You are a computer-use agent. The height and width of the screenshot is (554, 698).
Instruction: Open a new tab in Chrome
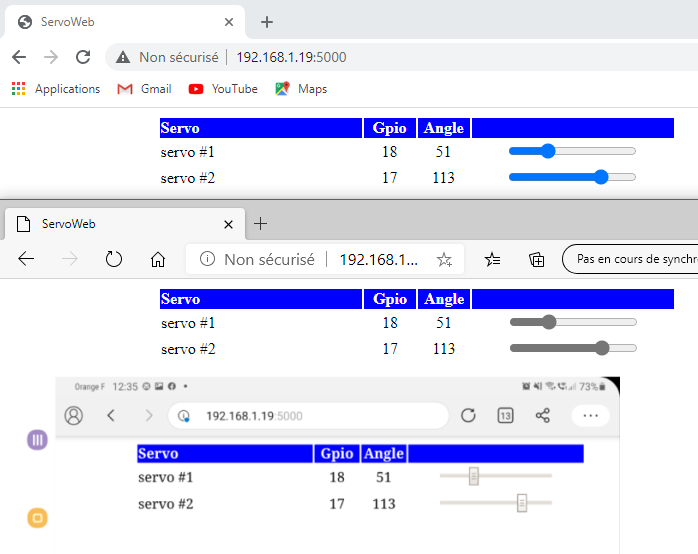pos(267,22)
